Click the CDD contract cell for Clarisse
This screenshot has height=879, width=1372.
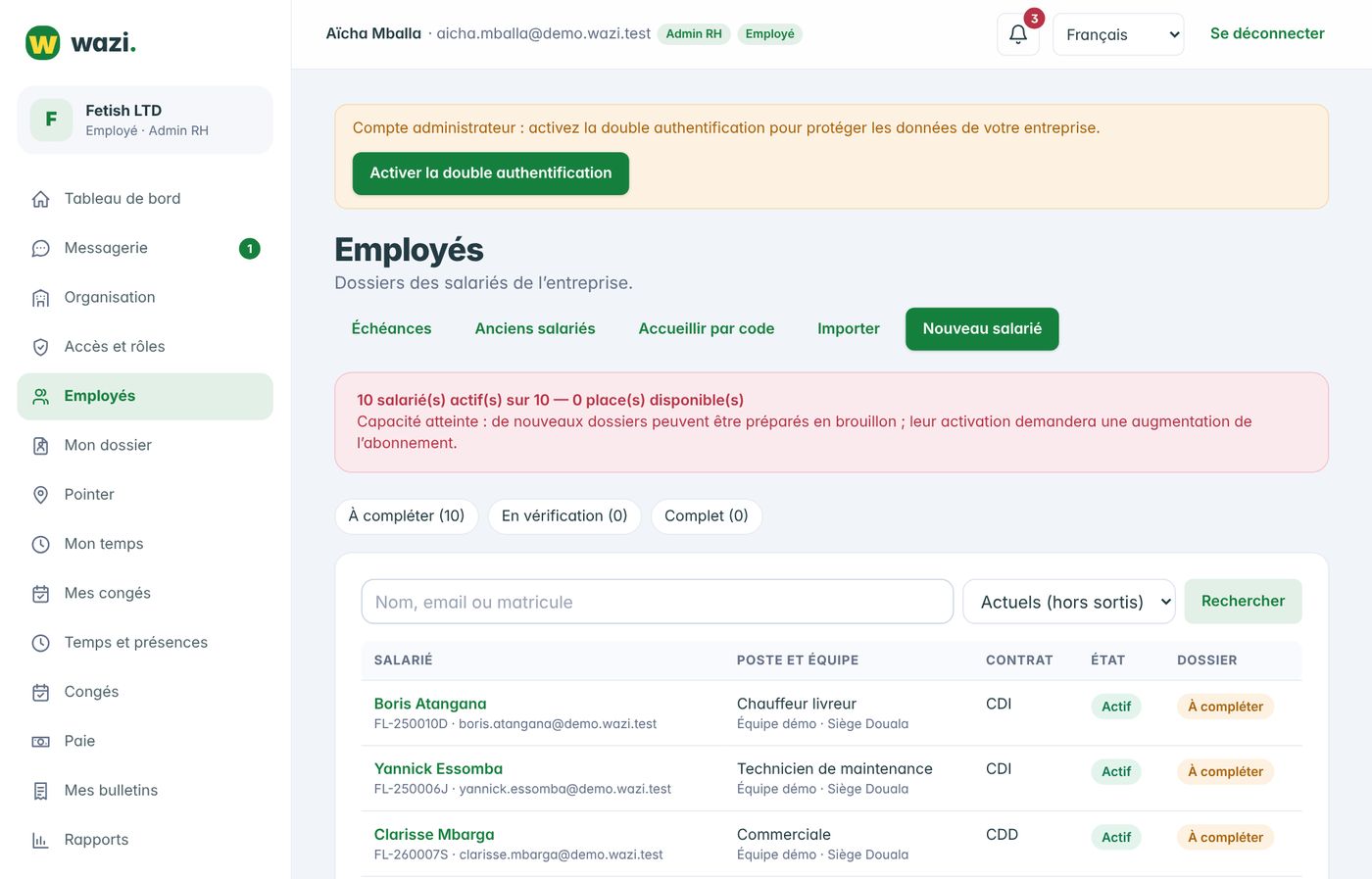point(1002,835)
